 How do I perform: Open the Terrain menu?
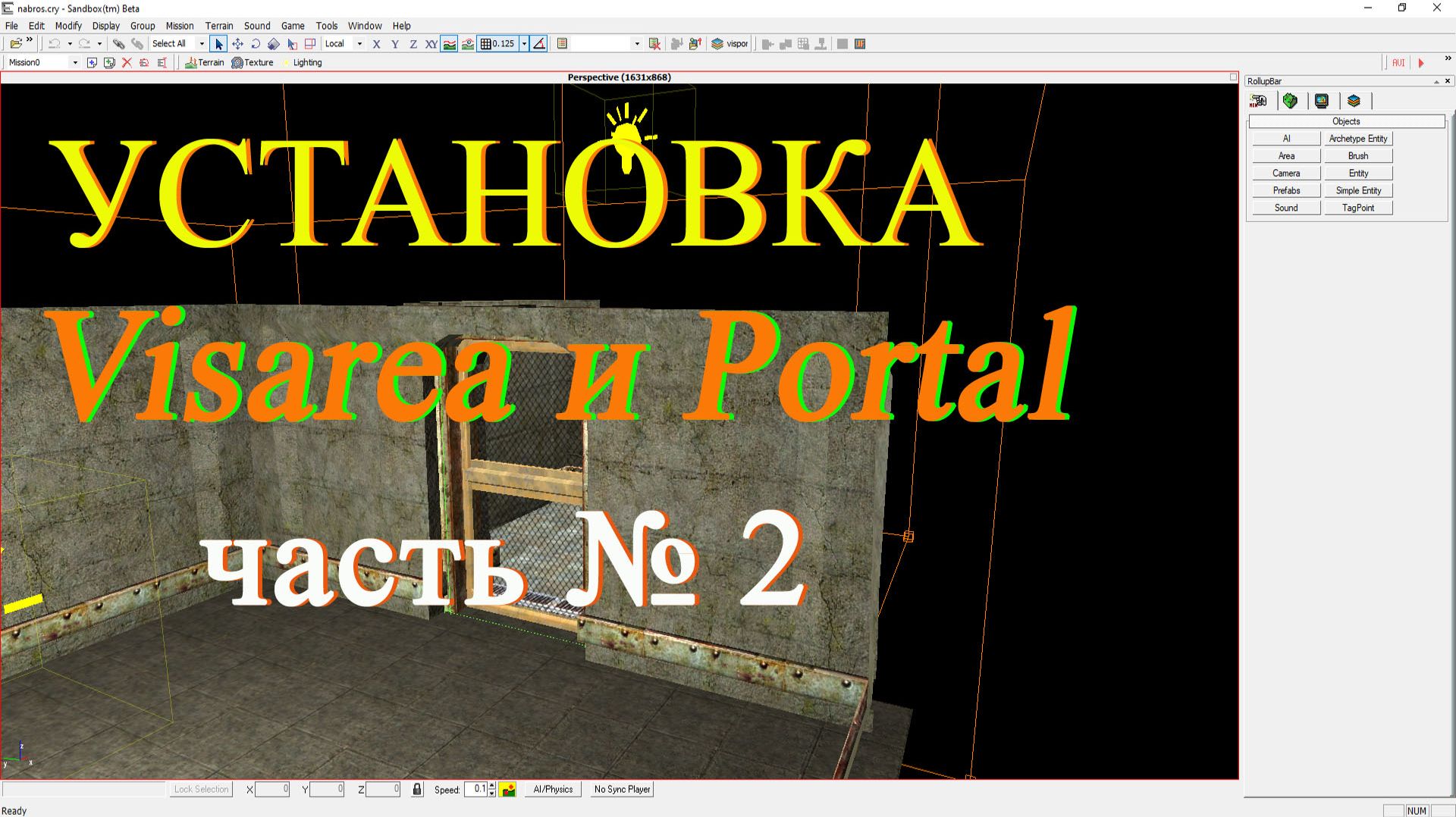click(219, 26)
